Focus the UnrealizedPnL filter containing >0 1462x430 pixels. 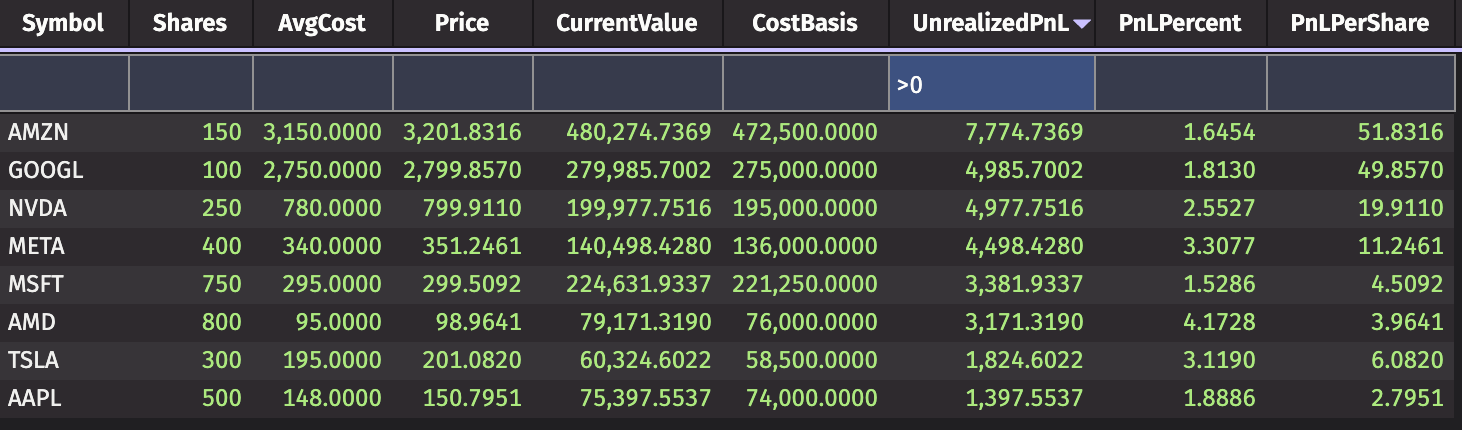[x=991, y=85]
